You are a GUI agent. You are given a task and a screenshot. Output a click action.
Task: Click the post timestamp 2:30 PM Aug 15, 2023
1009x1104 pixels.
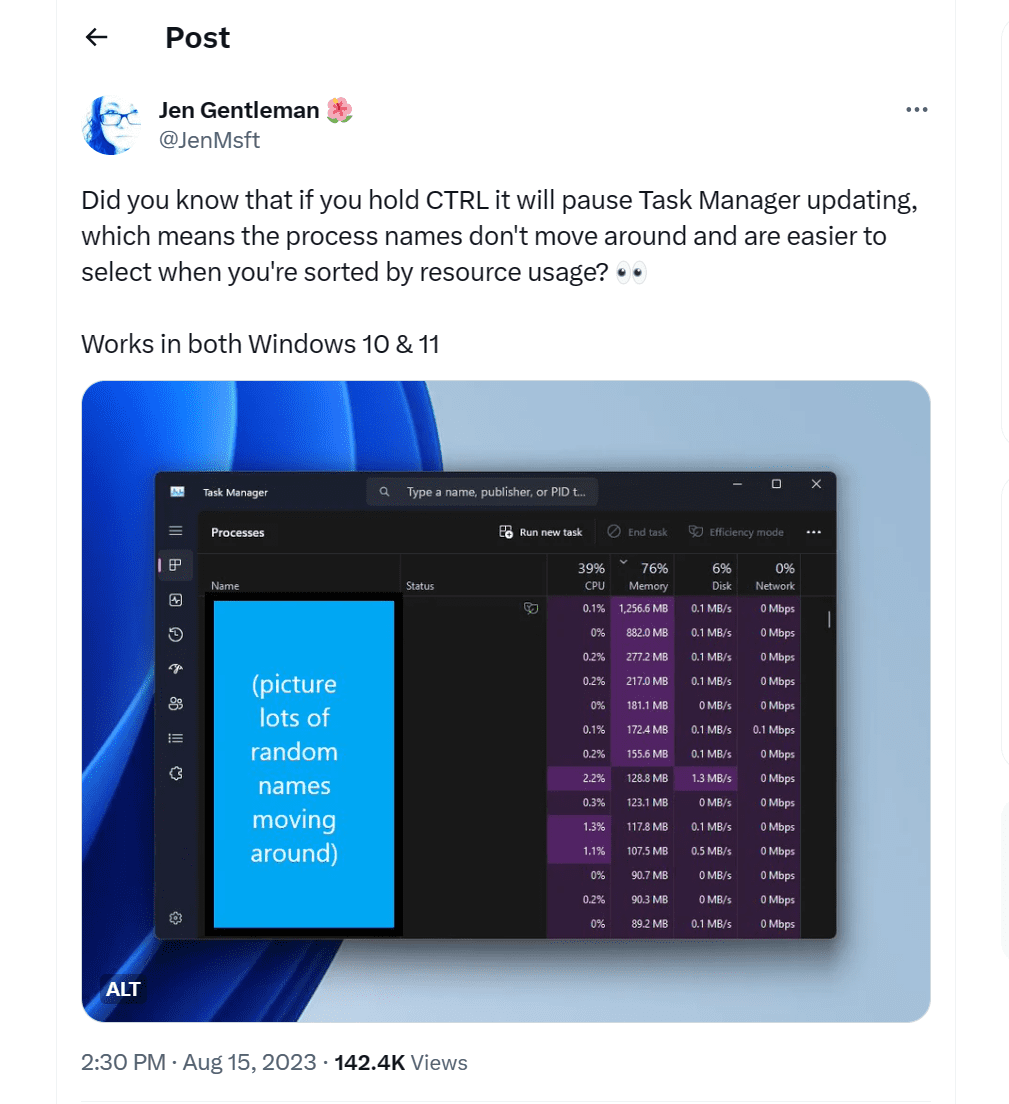198,1062
